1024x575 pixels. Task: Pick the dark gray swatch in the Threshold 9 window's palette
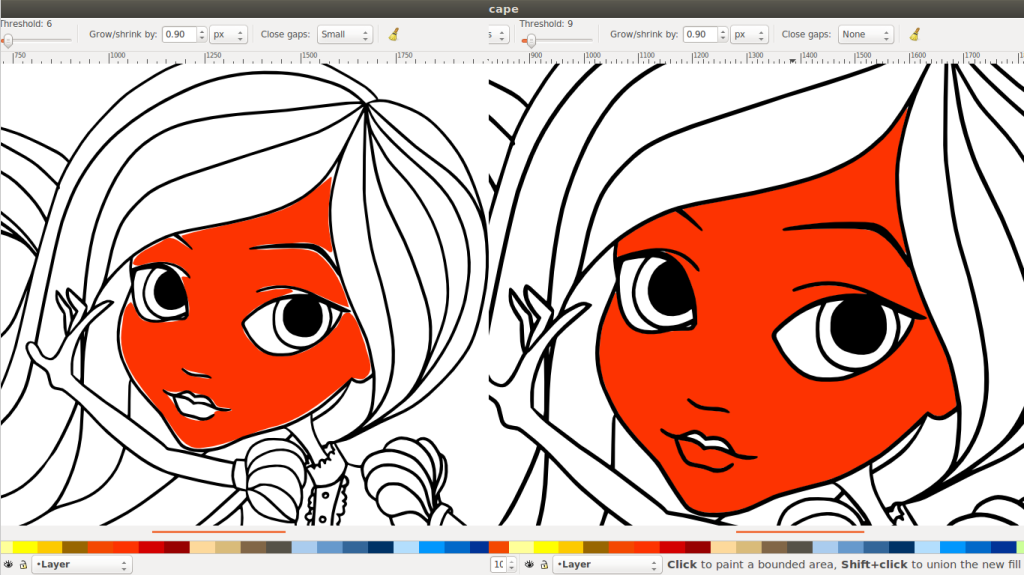click(799, 547)
